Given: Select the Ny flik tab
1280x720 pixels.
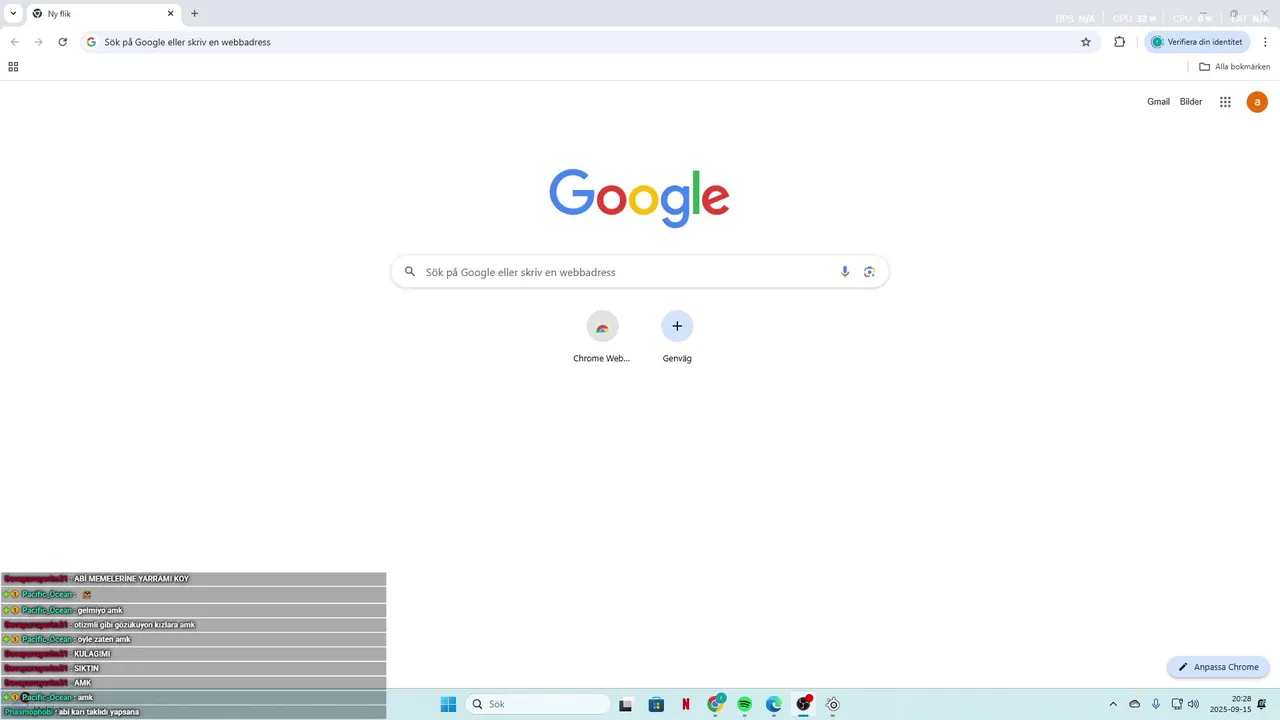Looking at the screenshot, I should pyautogui.click(x=104, y=14).
